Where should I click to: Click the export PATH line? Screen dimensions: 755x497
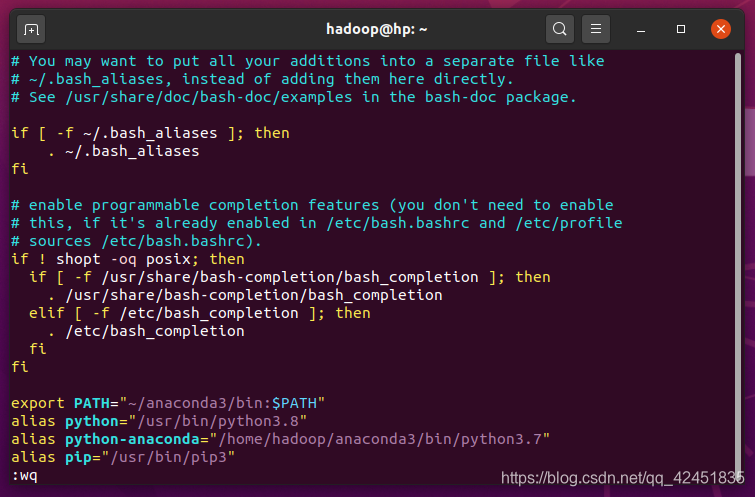[168, 403]
